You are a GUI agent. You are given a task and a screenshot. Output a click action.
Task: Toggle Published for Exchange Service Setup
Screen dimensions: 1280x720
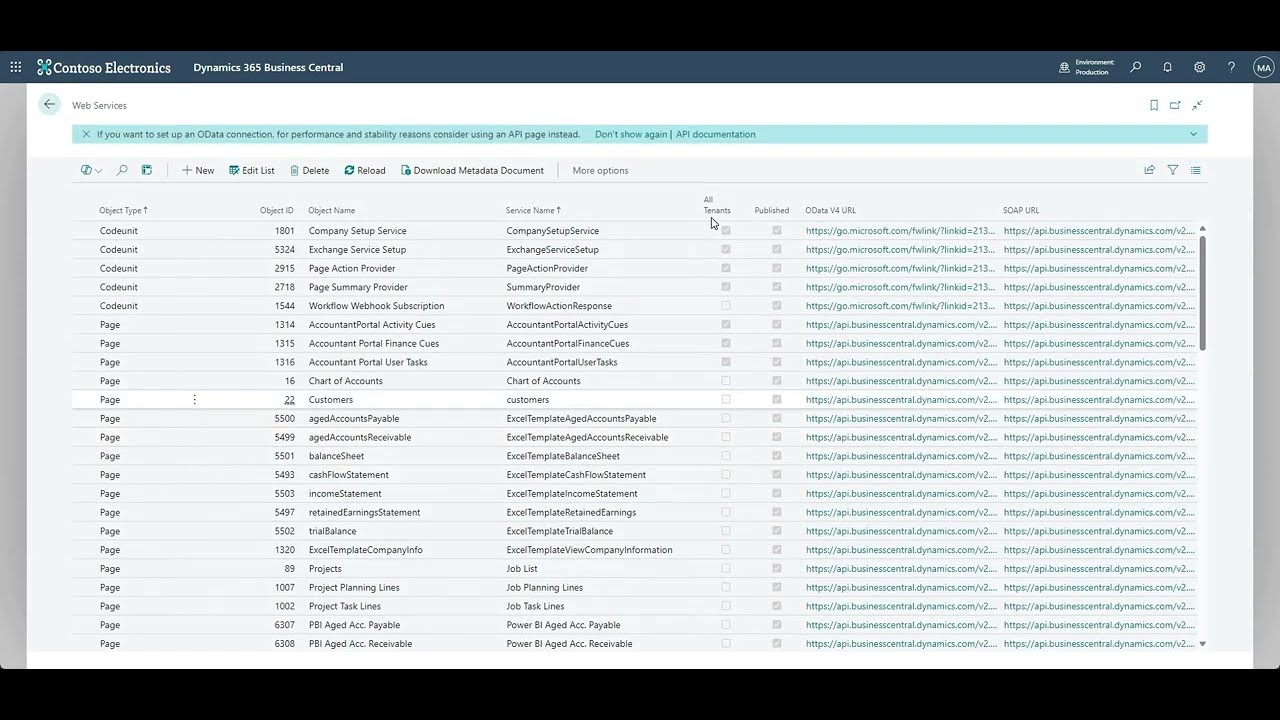click(777, 249)
